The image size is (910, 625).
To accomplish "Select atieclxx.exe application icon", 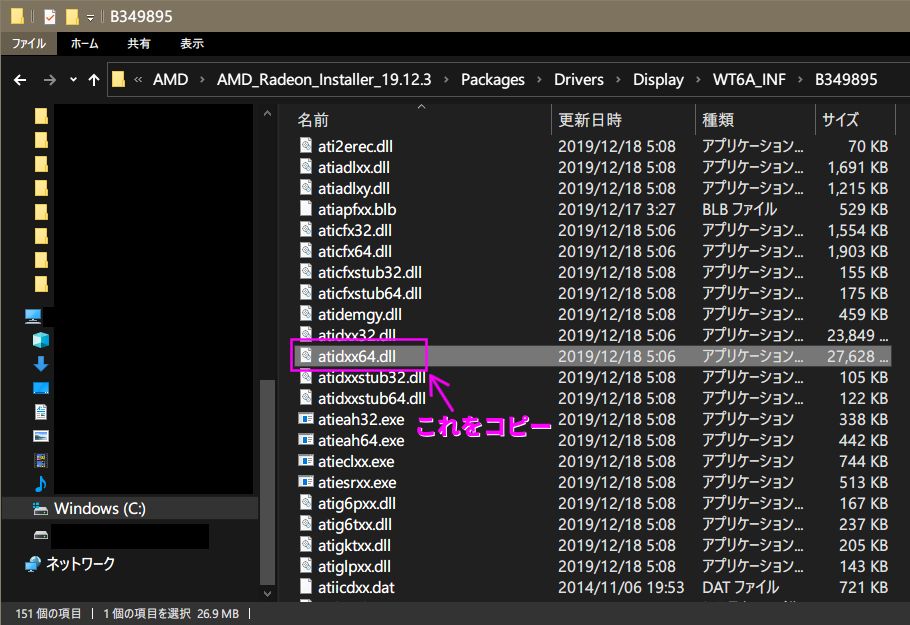I will click(x=306, y=461).
